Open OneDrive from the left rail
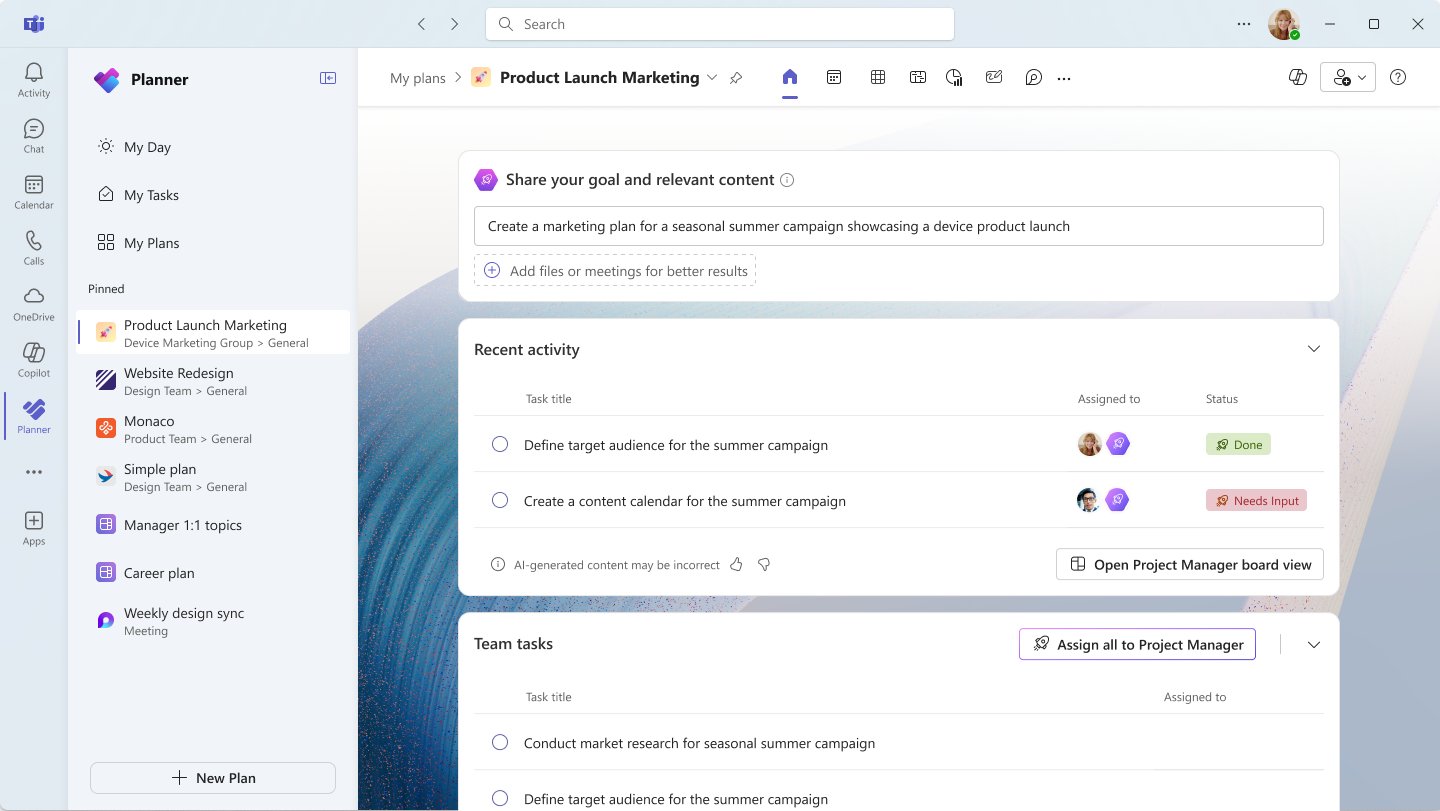The width and height of the screenshot is (1440, 811). pyautogui.click(x=33, y=304)
